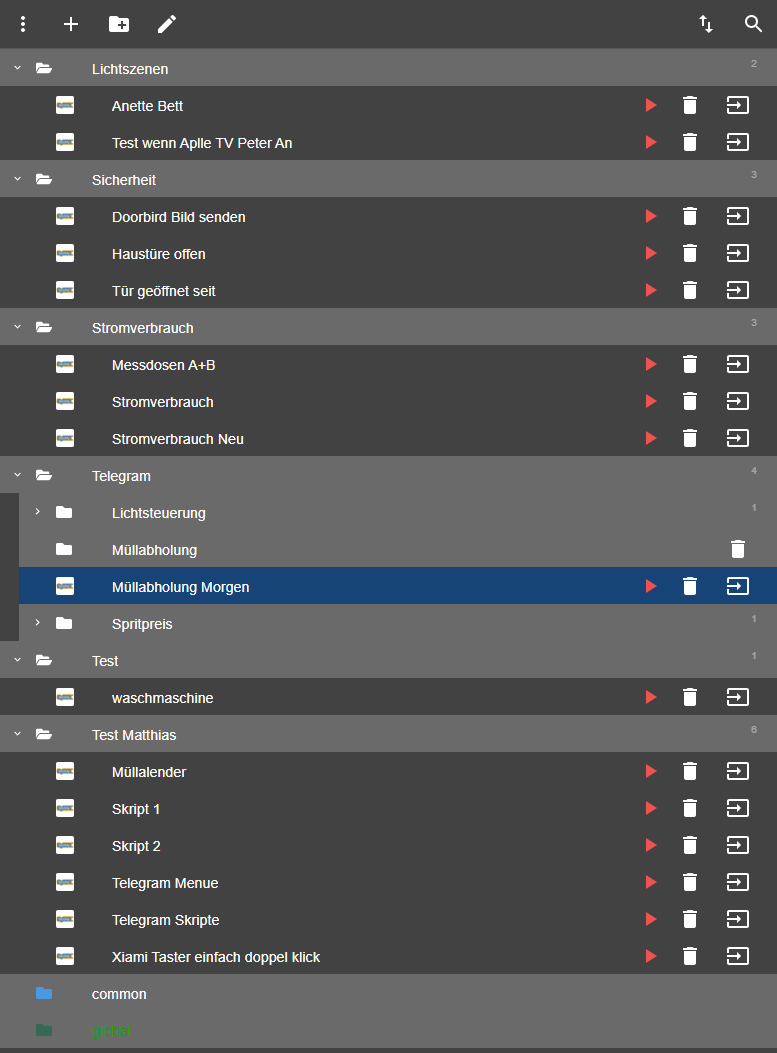Expand the Spritpreis subfolder
The image size is (777, 1053).
click(x=37, y=624)
